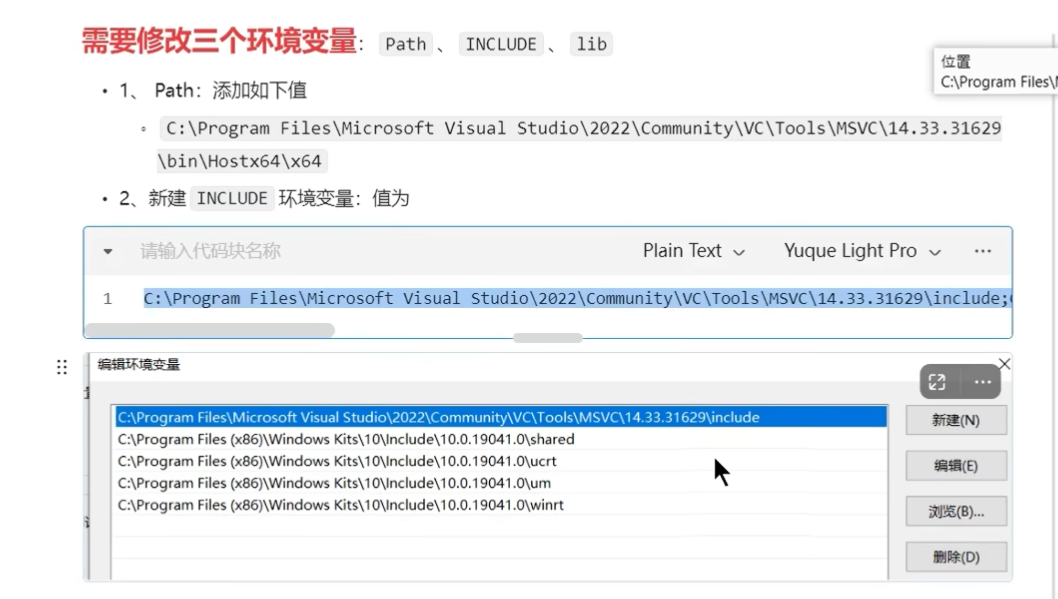Click the 编辑环境变量 dialog title
The width and height of the screenshot is (1058, 599).
click(x=138, y=365)
